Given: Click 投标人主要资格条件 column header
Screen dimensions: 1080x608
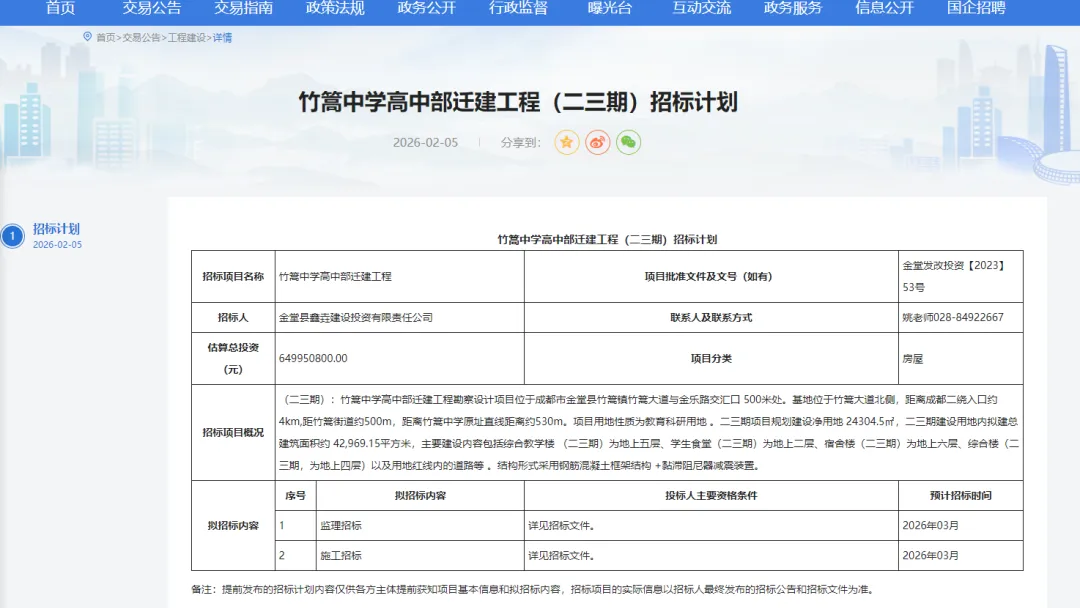Looking at the screenshot, I should [x=711, y=496].
